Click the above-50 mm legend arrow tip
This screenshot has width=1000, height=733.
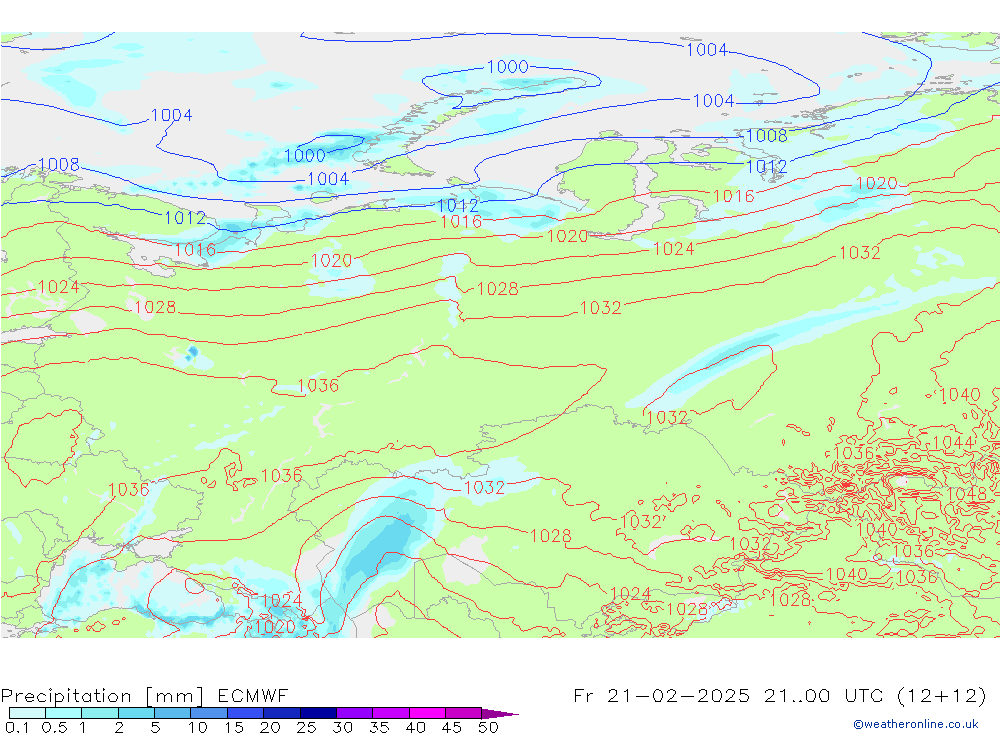pyautogui.click(x=501, y=713)
